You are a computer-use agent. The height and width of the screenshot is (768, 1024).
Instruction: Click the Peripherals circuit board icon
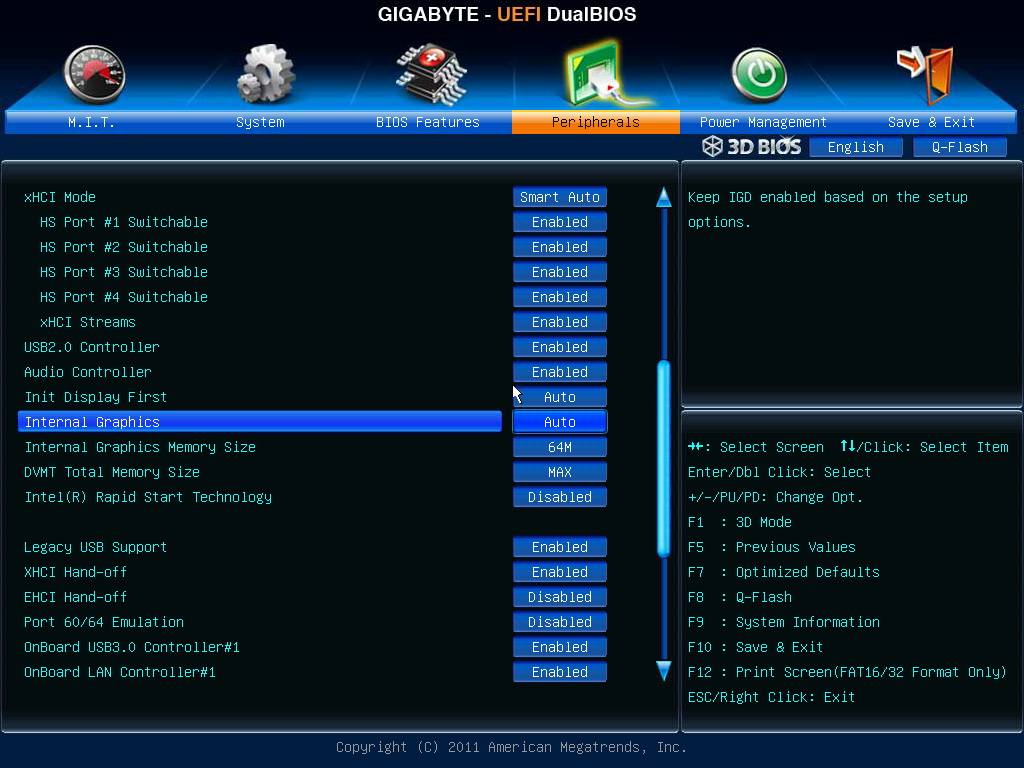pyautogui.click(x=600, y=73)
